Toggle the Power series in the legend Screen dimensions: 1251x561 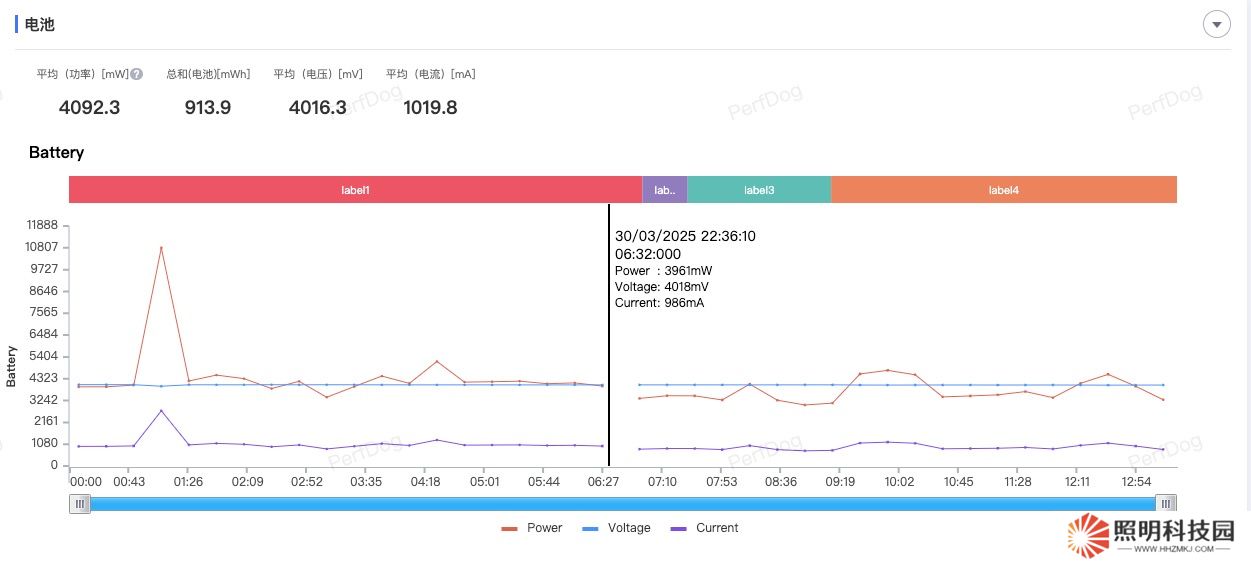tap(532, 528)
